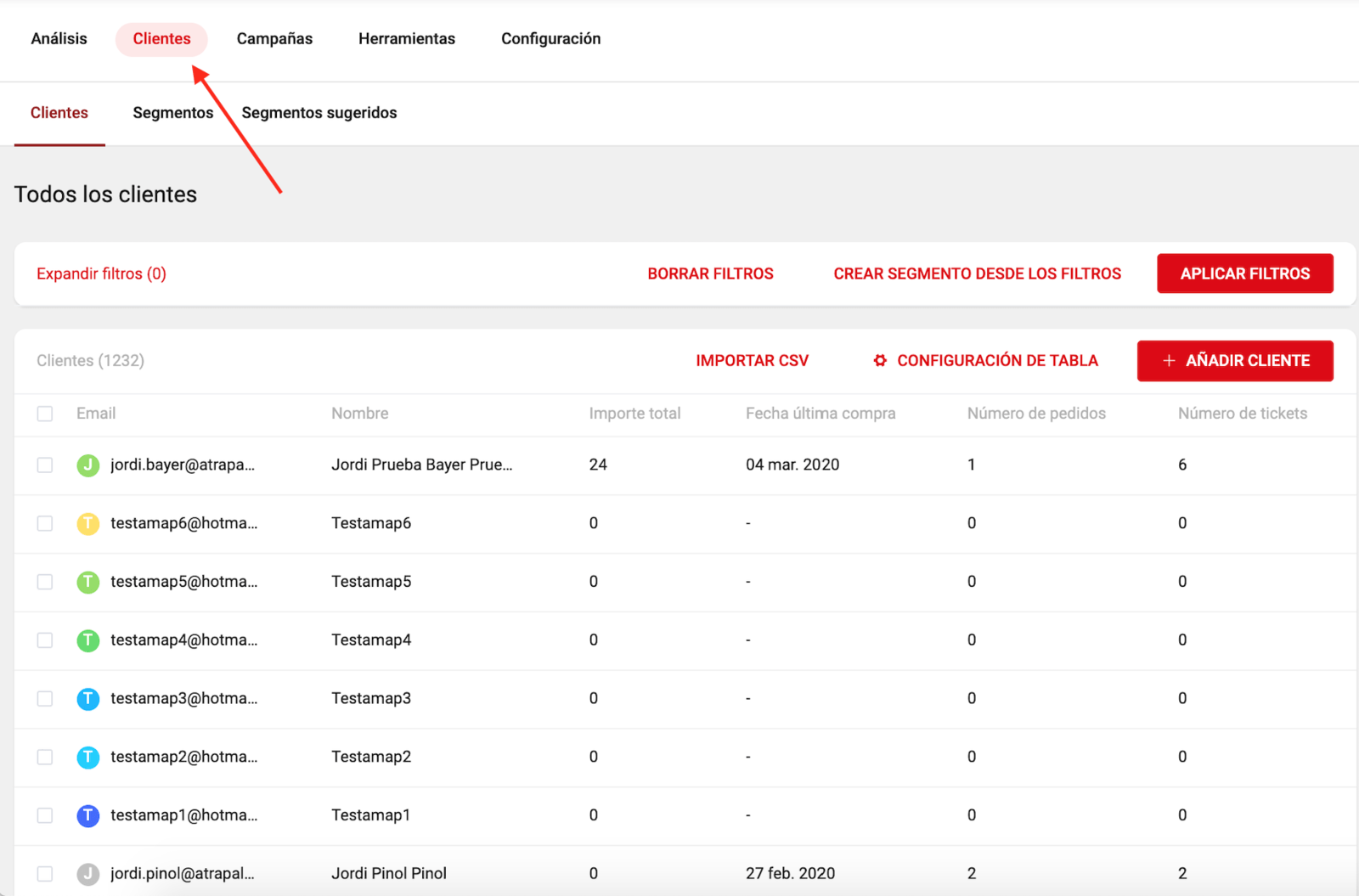Open the Campañas menu
1359x896 pixels.
(274, 39)
